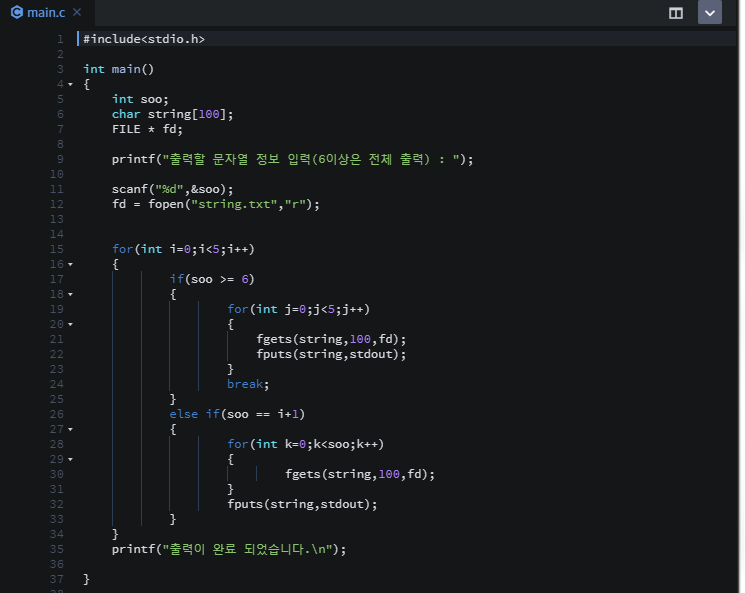Collapse the fold arrow at line 27

70,430
